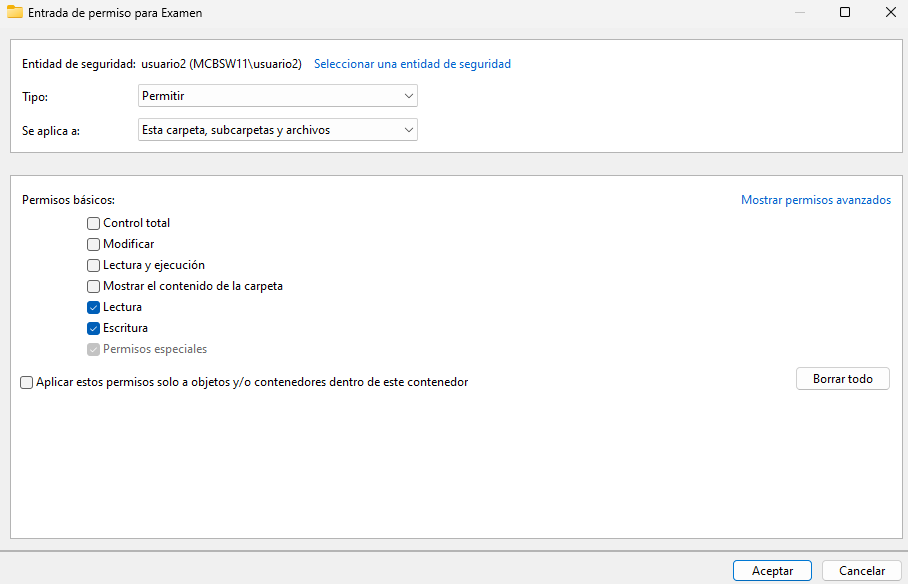Open the Tipo dropdown showing Permitir
Screen dimensions: 908x584
[277, 96]
